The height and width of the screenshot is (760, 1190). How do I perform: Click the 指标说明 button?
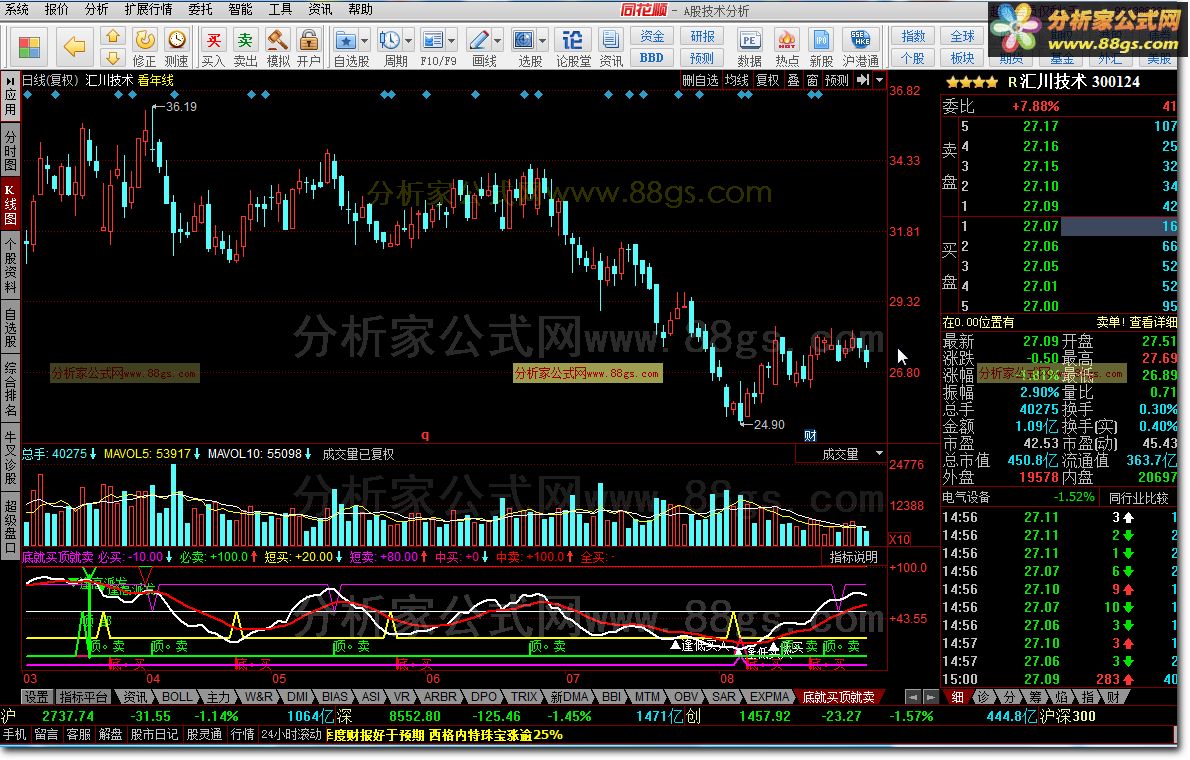[853, 557]
